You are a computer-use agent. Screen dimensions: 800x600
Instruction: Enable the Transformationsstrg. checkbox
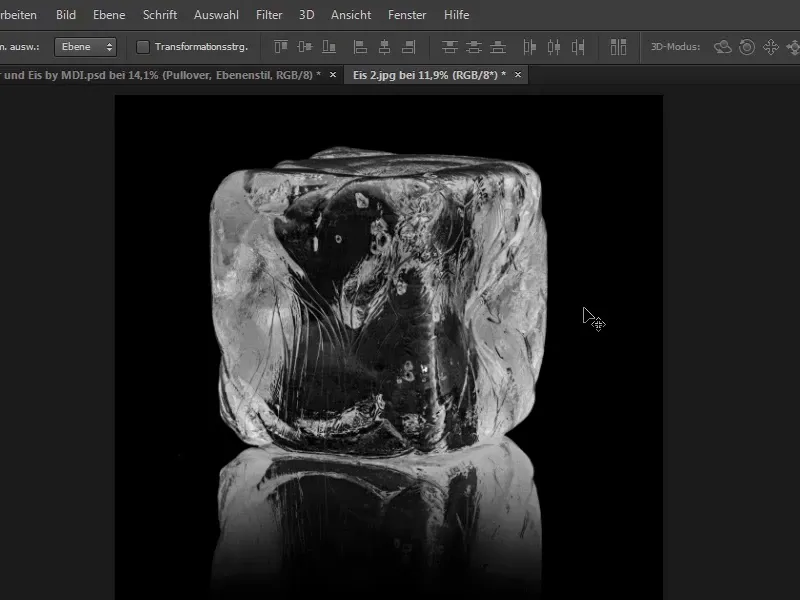click(x=143, y=47)
